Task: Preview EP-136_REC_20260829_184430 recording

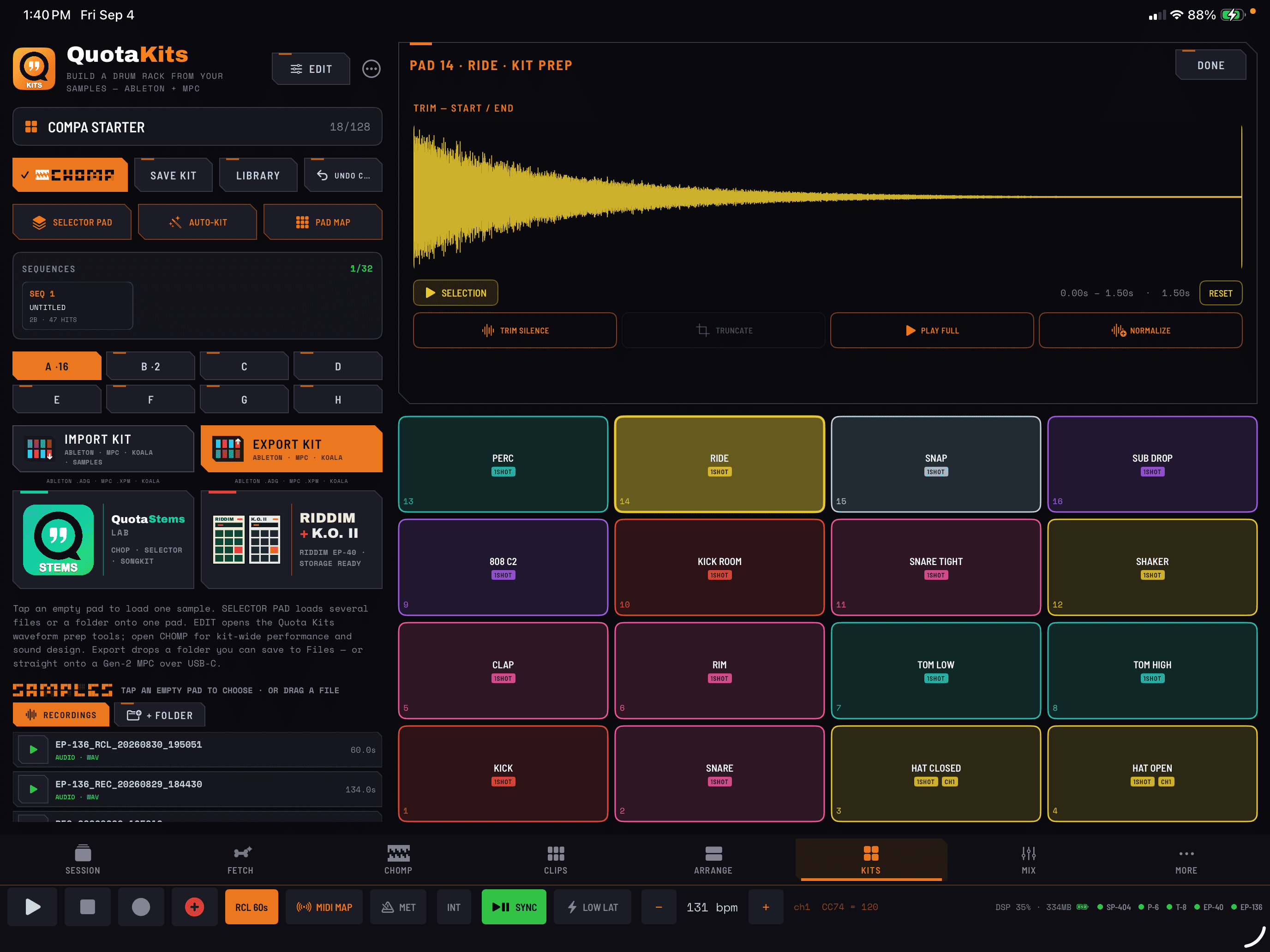Action: (x=33, y=789)
